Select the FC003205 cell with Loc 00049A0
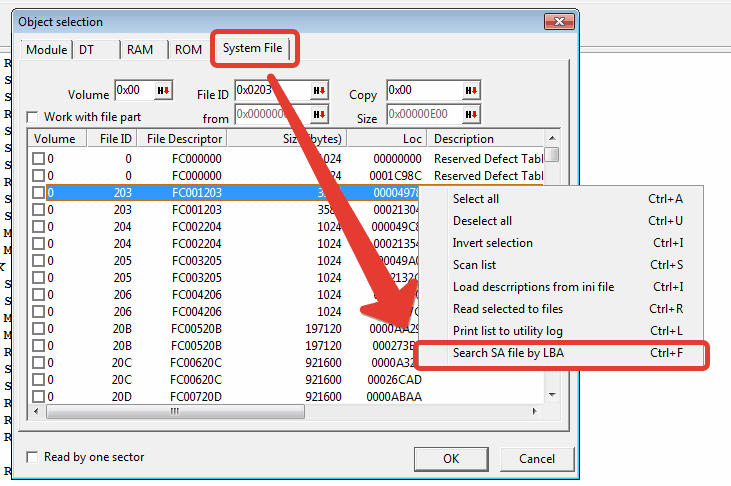Screen dimensions: 731x486 196,261
